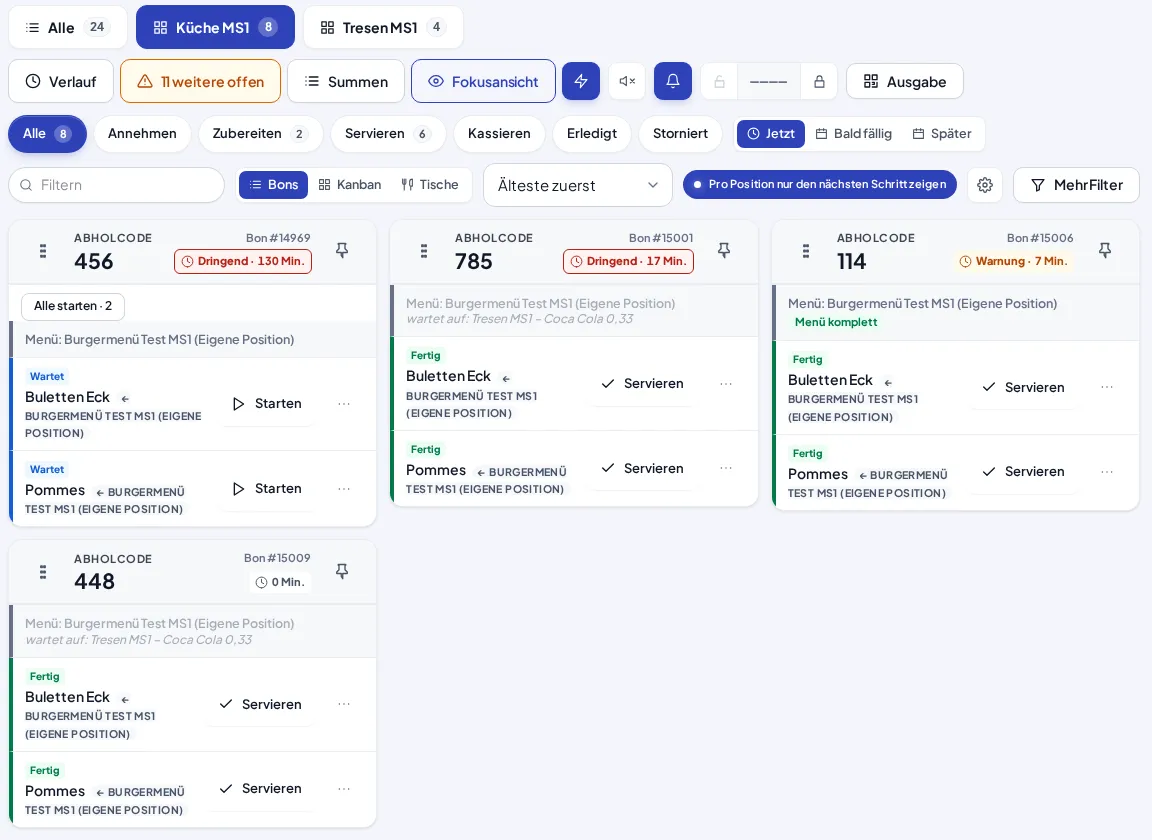Toggle 'Pro Position nur den nächsten Schritt zeigen'
Screen dimensions: 1152x840
click(820, 184)
